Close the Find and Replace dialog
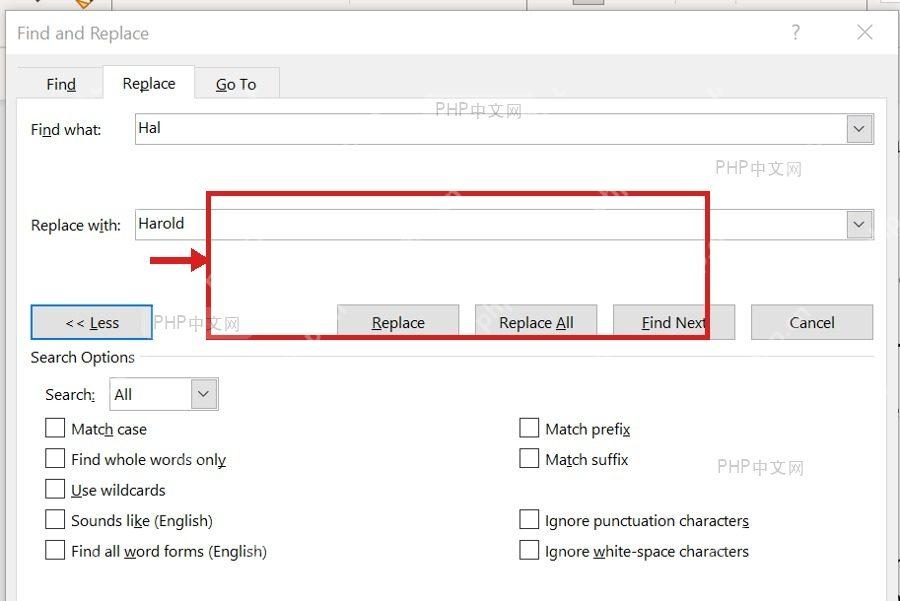 coord(864,32)
